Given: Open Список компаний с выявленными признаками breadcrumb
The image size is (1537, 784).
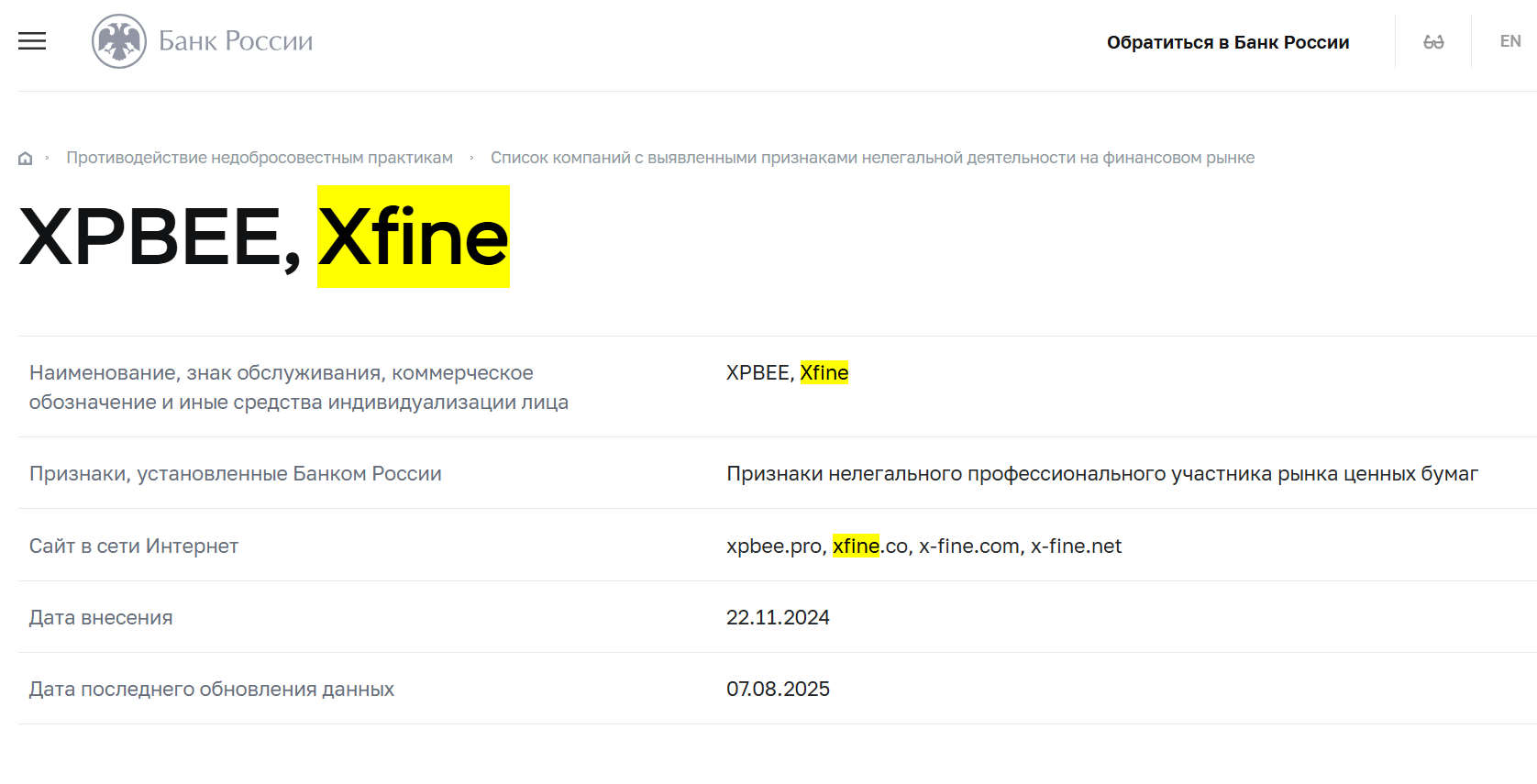Looking at the screenshot, I should [872, 158].
